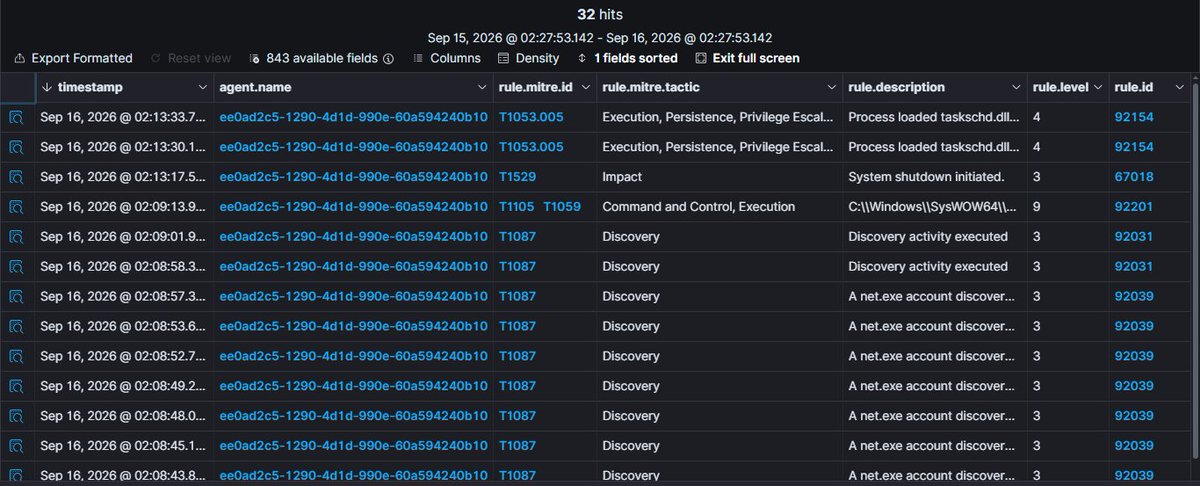Screen dimensions: 1200x486
Task: Select Discovery tactic cell in 02:08:52.7 row
Action: [x=720, y=356]
